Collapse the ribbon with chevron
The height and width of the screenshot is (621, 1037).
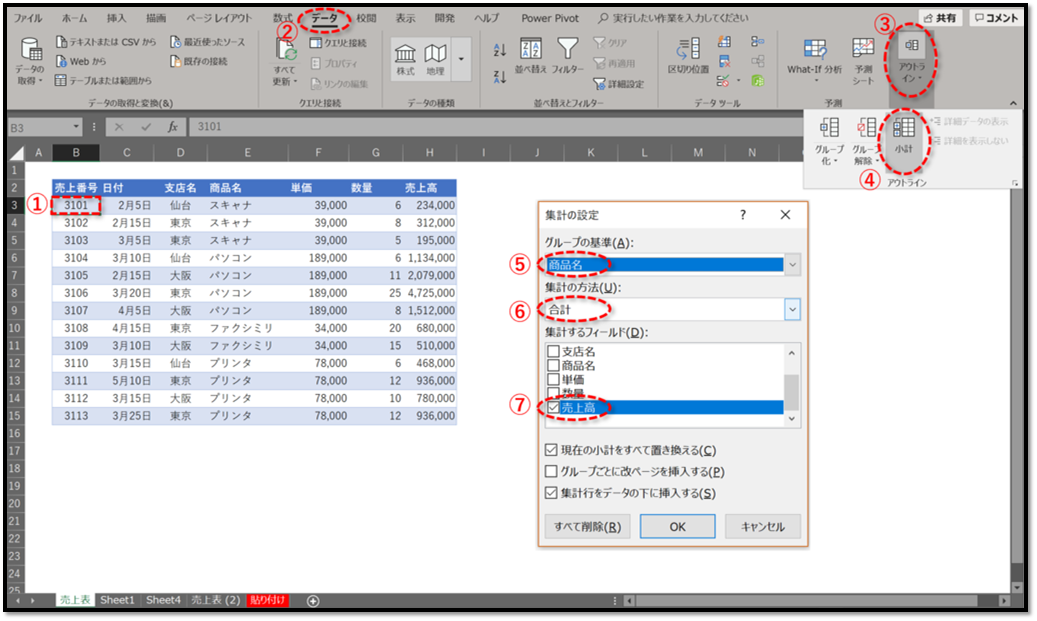pyautogui.click(x=1013, y=103)
